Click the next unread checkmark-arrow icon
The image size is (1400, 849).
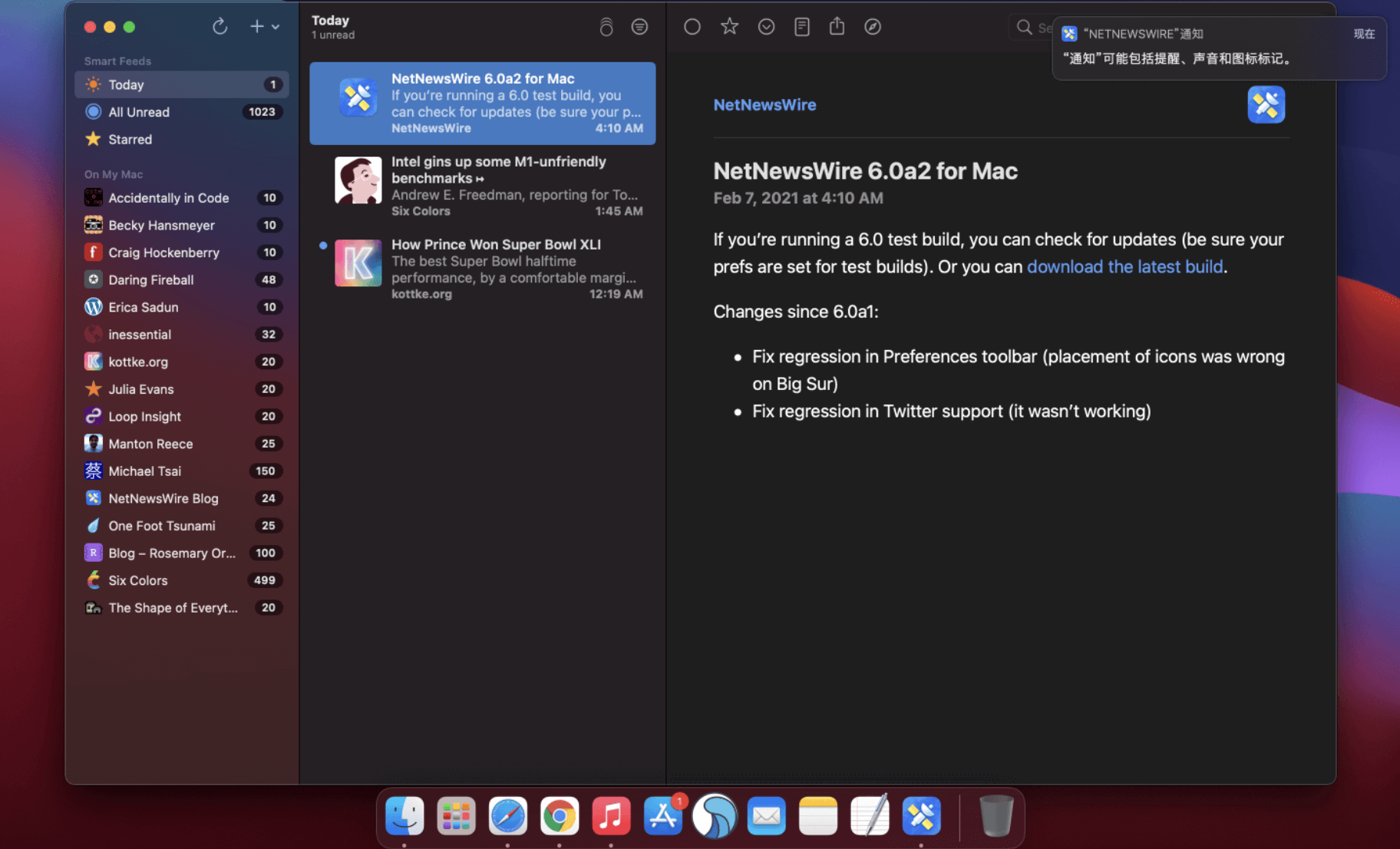click(x=765, y=27)
